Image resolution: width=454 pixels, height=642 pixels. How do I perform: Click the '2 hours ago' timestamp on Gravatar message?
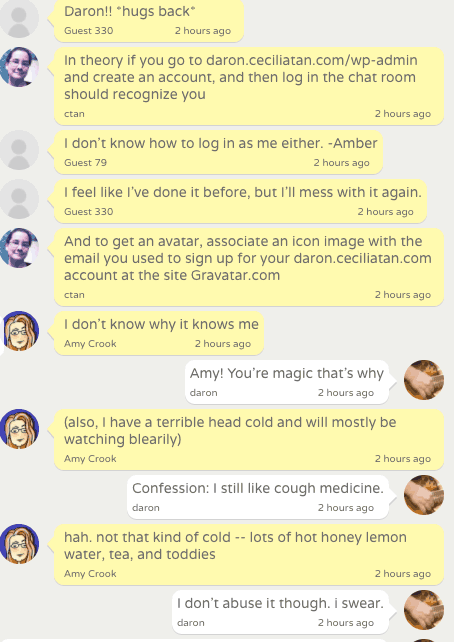[403, 295]
